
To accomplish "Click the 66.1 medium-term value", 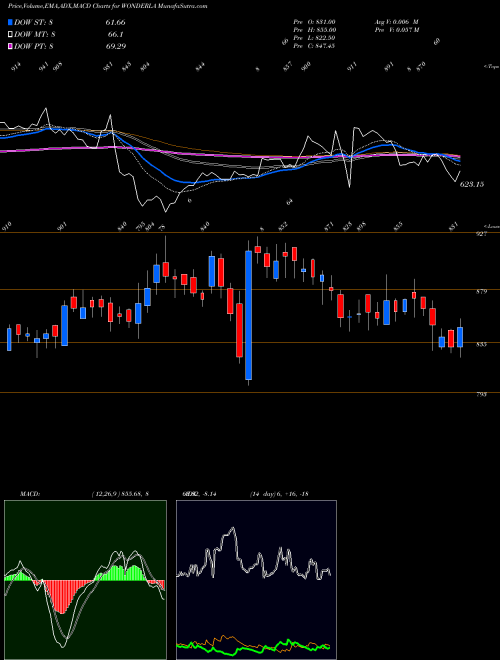I will tap(115, 35).
